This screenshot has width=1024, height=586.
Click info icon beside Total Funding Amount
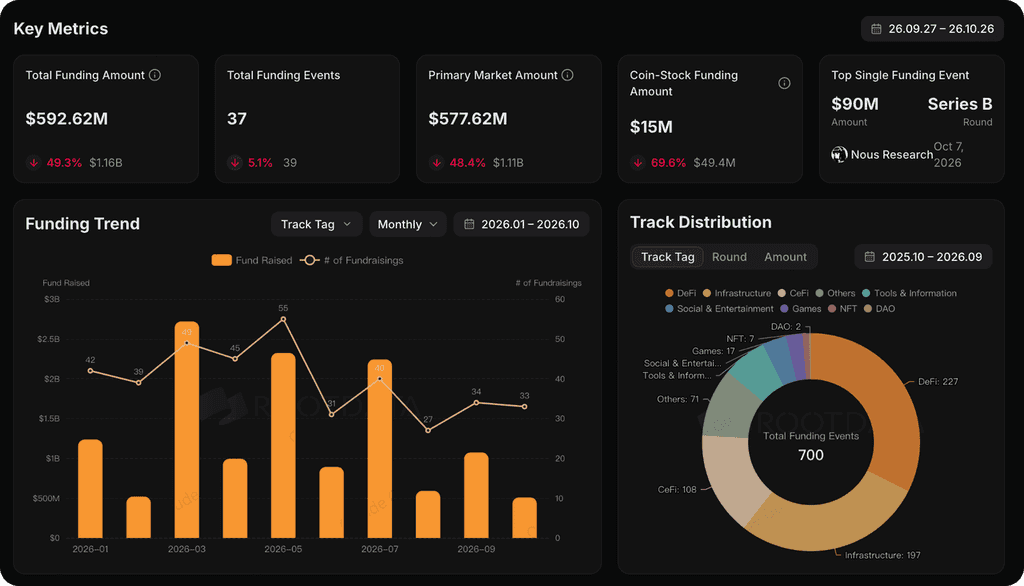(x=155, y=75)
